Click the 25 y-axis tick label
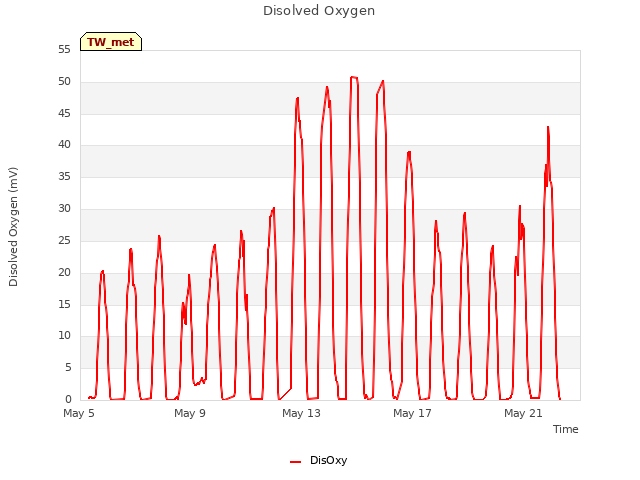The height and width of the screenshot is (480, 640). [64, 241]
